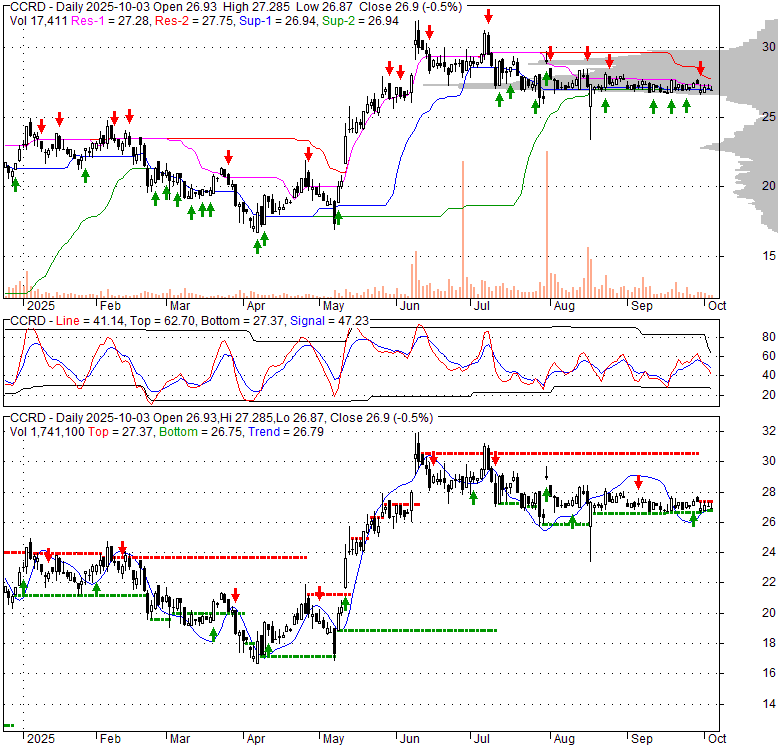Click the red down arrow above late March in the top chart

pos(228,157)
